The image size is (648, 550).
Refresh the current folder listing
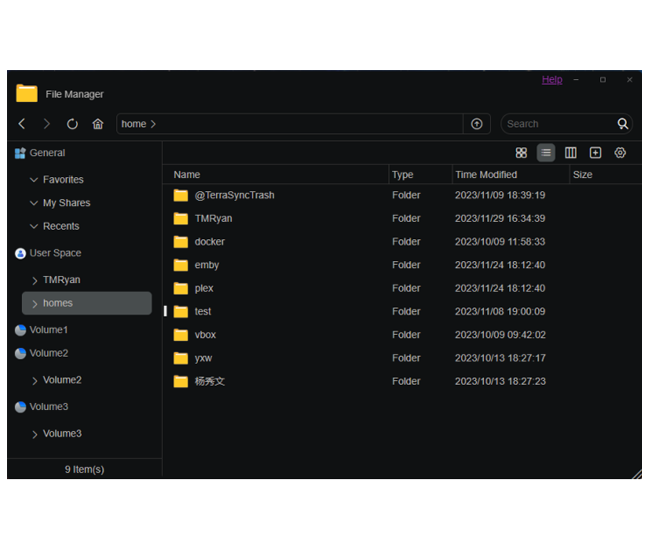point(72,124)
